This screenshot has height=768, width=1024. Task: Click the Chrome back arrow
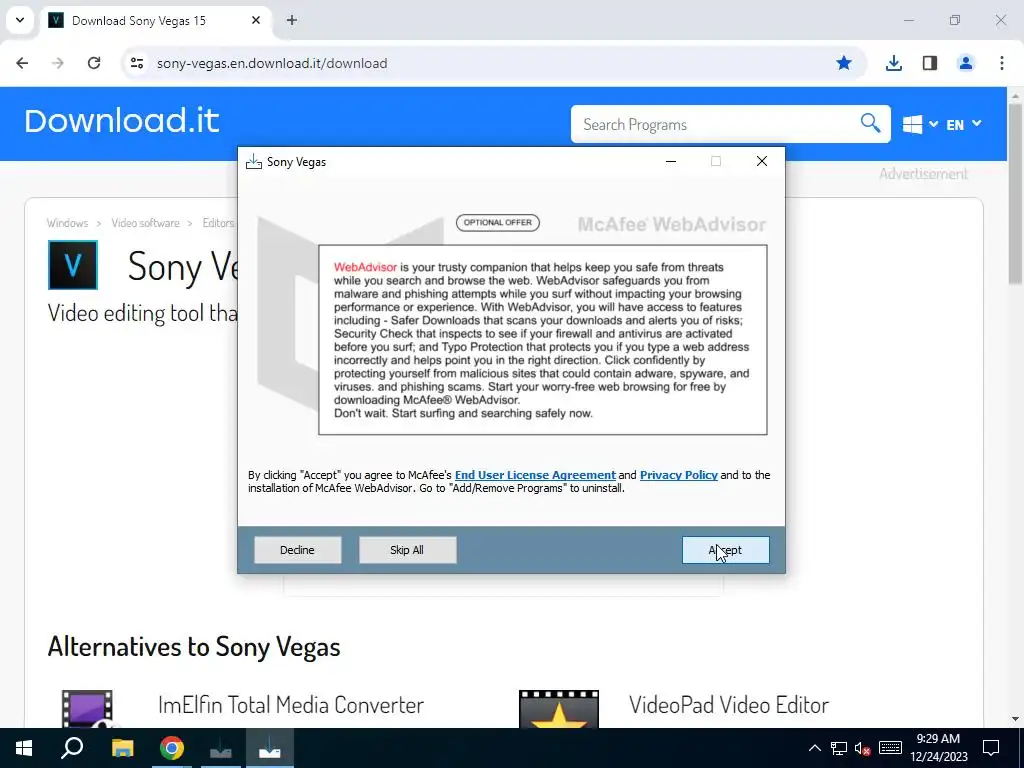(22, 63)
